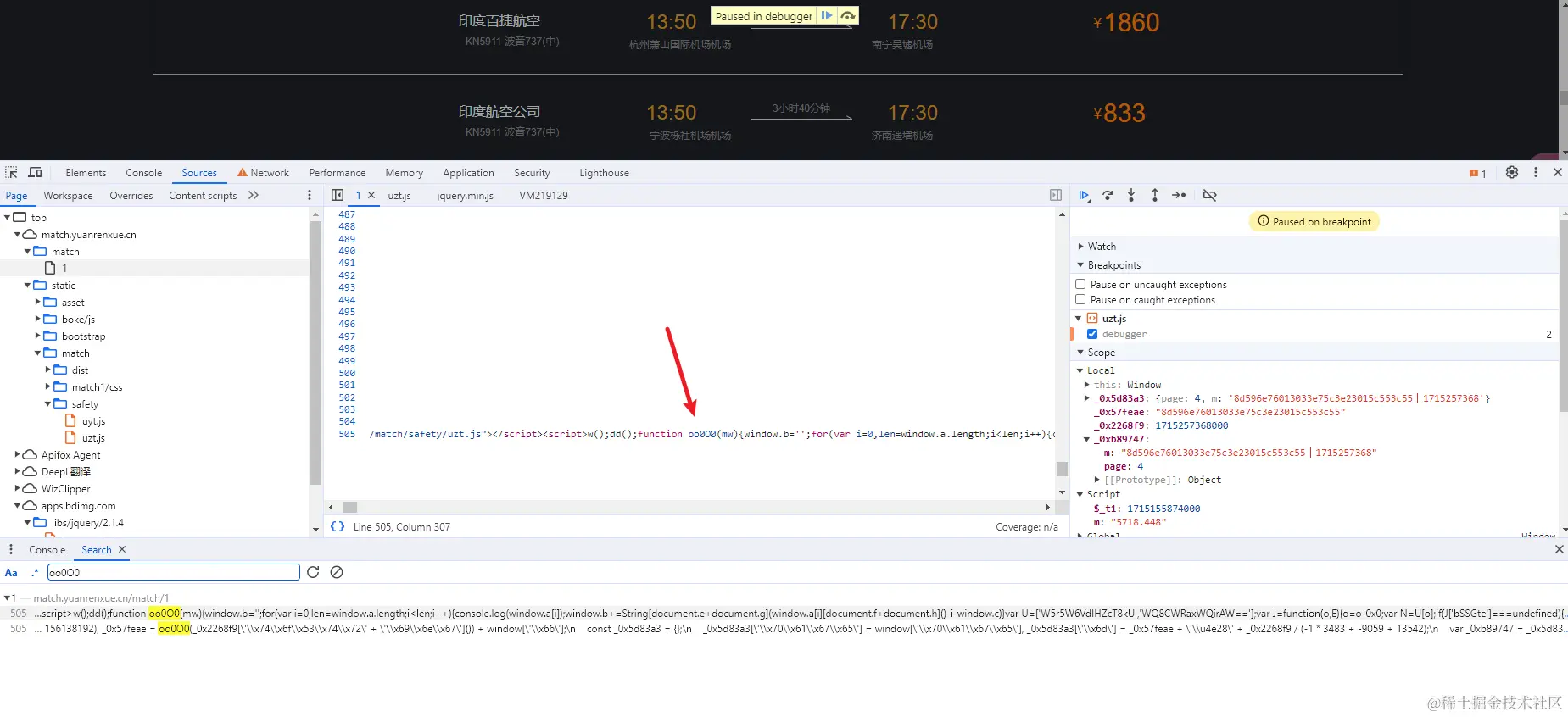Switch to the Elements tab
The image size is (1568, 717).
86,172
